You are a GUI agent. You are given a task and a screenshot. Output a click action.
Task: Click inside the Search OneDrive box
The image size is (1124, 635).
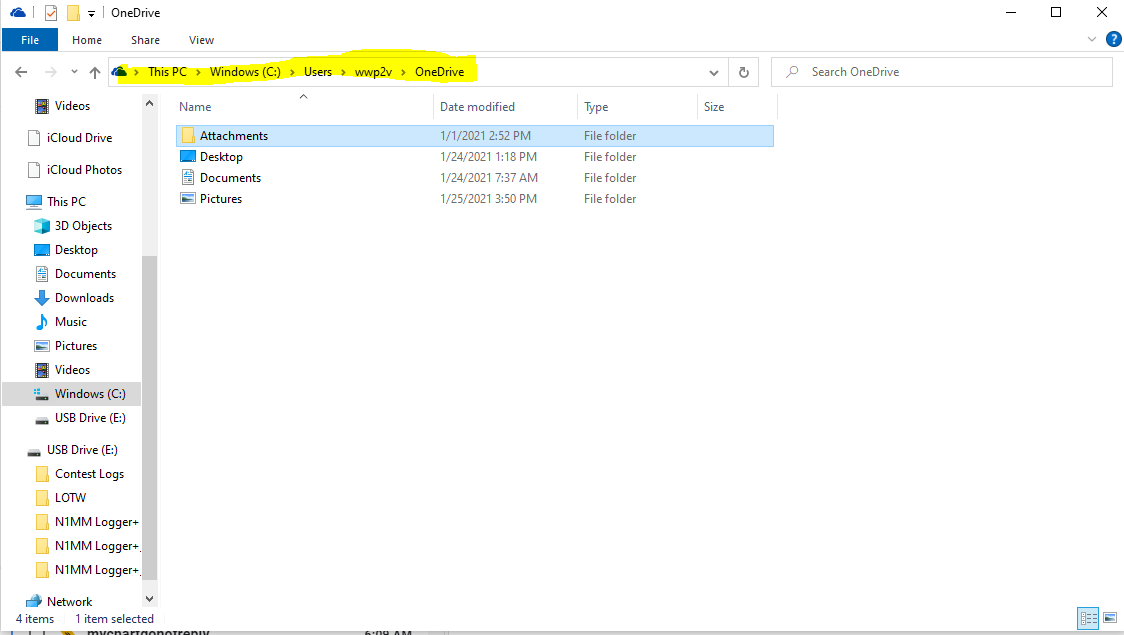[940, 71]
